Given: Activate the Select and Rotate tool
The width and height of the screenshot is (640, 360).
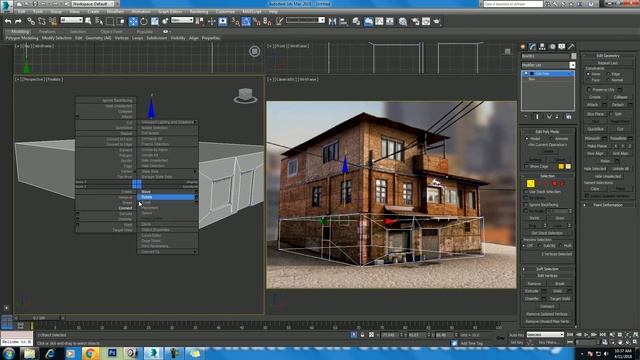Looking at the screenshot, I should (x=144, y=21).
